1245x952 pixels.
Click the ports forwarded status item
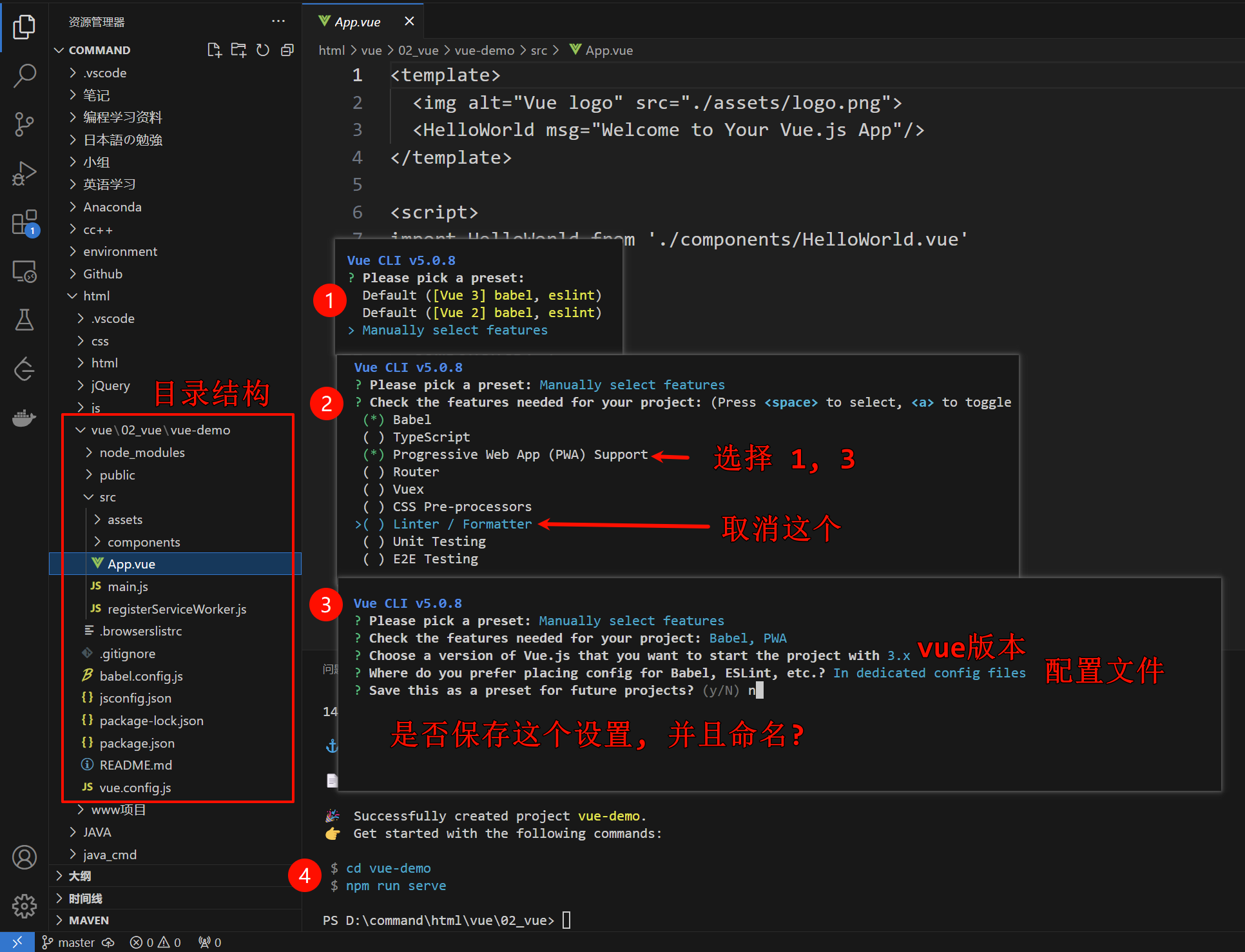pyautogui.click(x=210, y=942)
